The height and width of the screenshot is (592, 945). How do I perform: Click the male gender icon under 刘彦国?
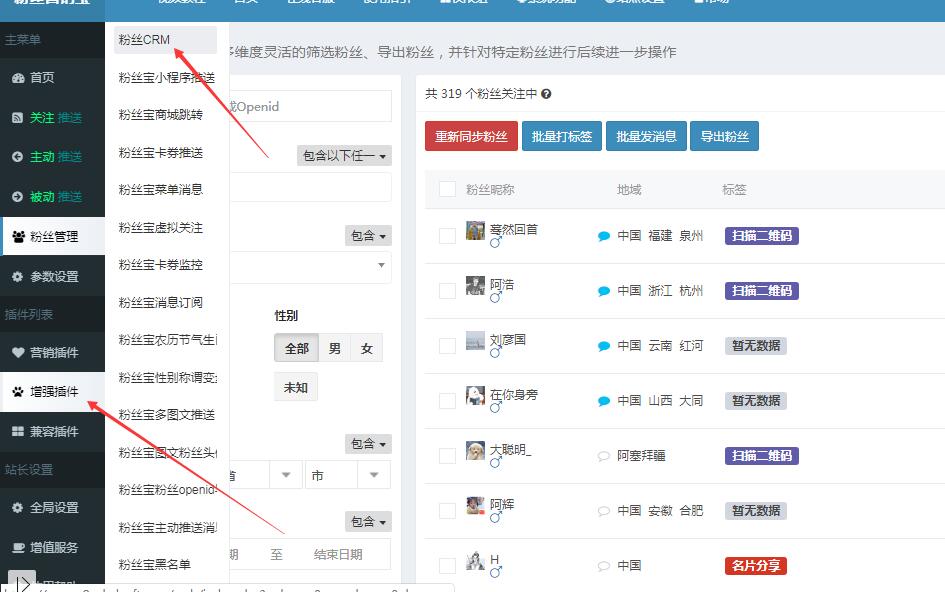[x=495, y=352]
